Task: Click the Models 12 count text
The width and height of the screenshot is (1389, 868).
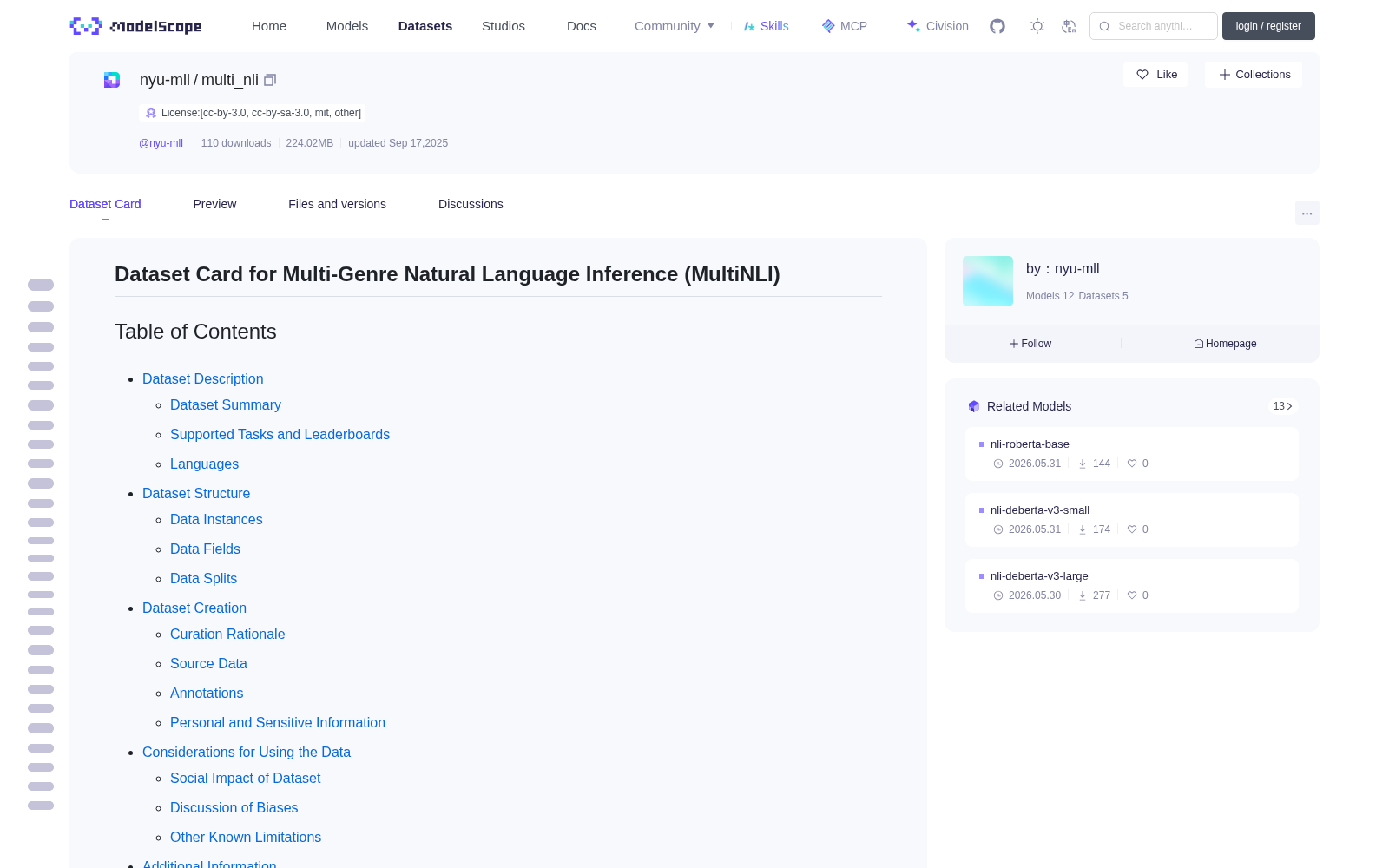Action: coord(1050,296)
